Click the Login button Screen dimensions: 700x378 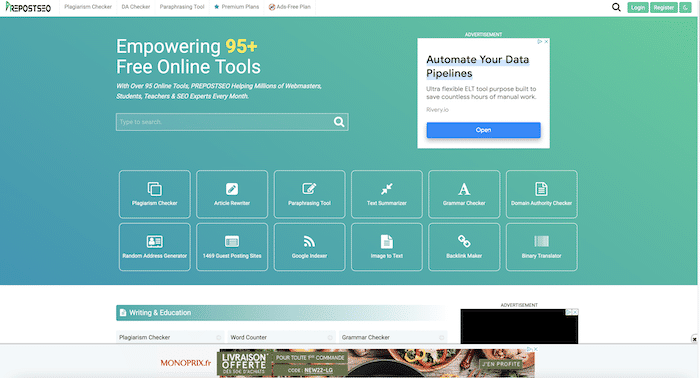click(638, 8)
